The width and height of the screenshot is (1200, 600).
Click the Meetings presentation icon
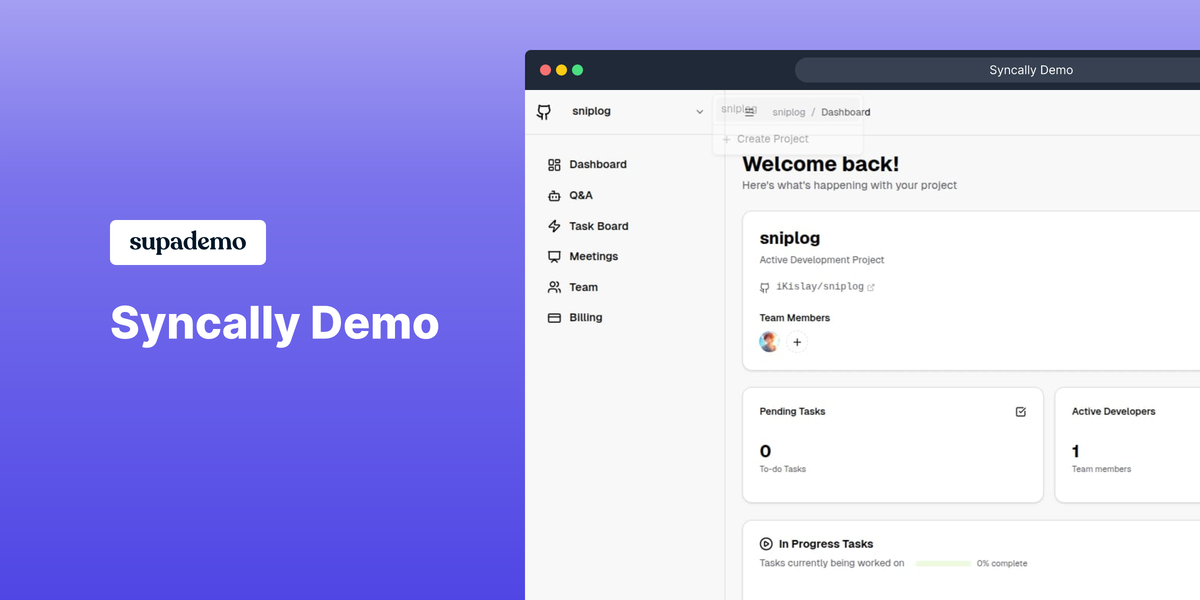pos(554,257)
